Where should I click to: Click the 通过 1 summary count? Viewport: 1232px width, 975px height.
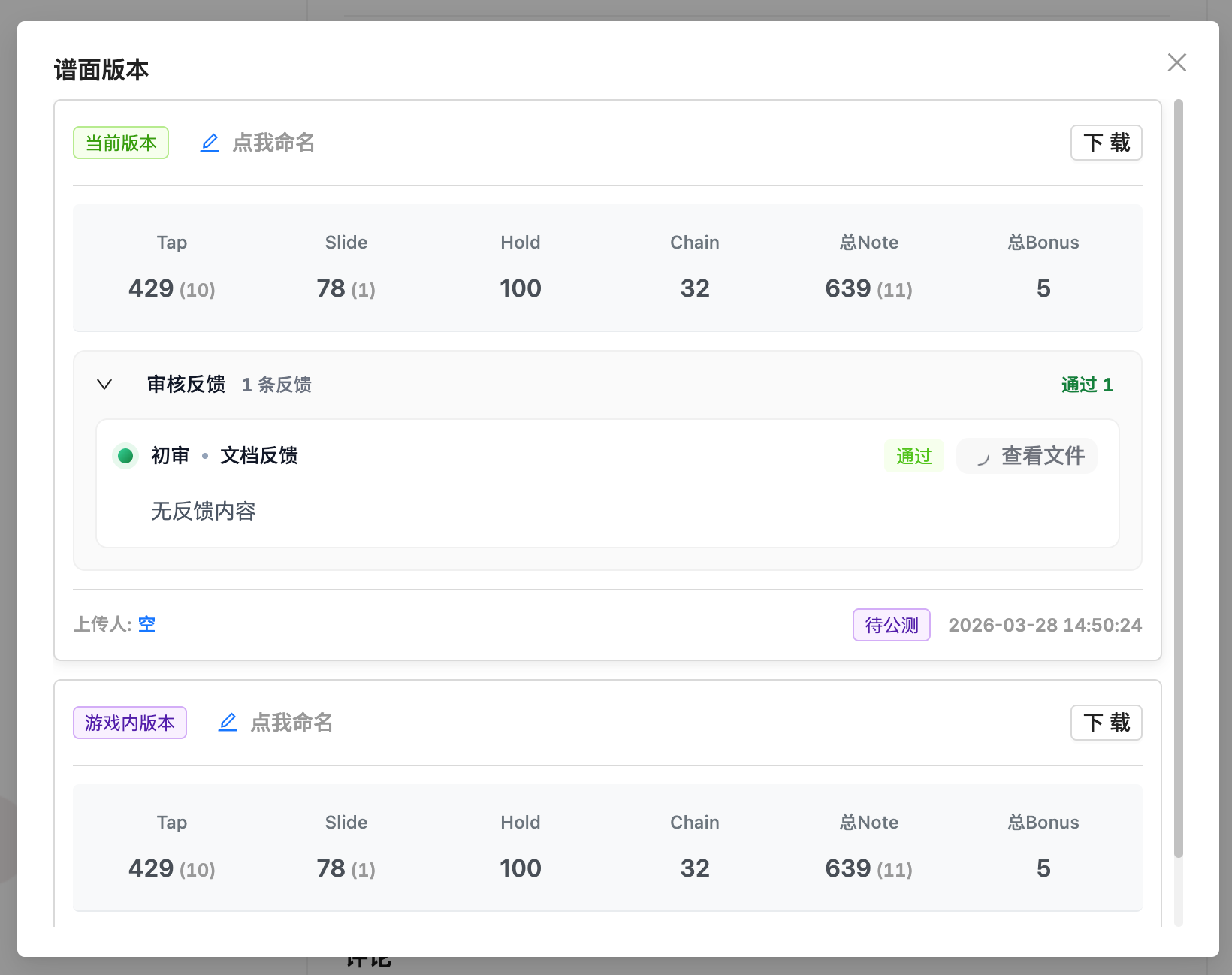point(1086,385)
